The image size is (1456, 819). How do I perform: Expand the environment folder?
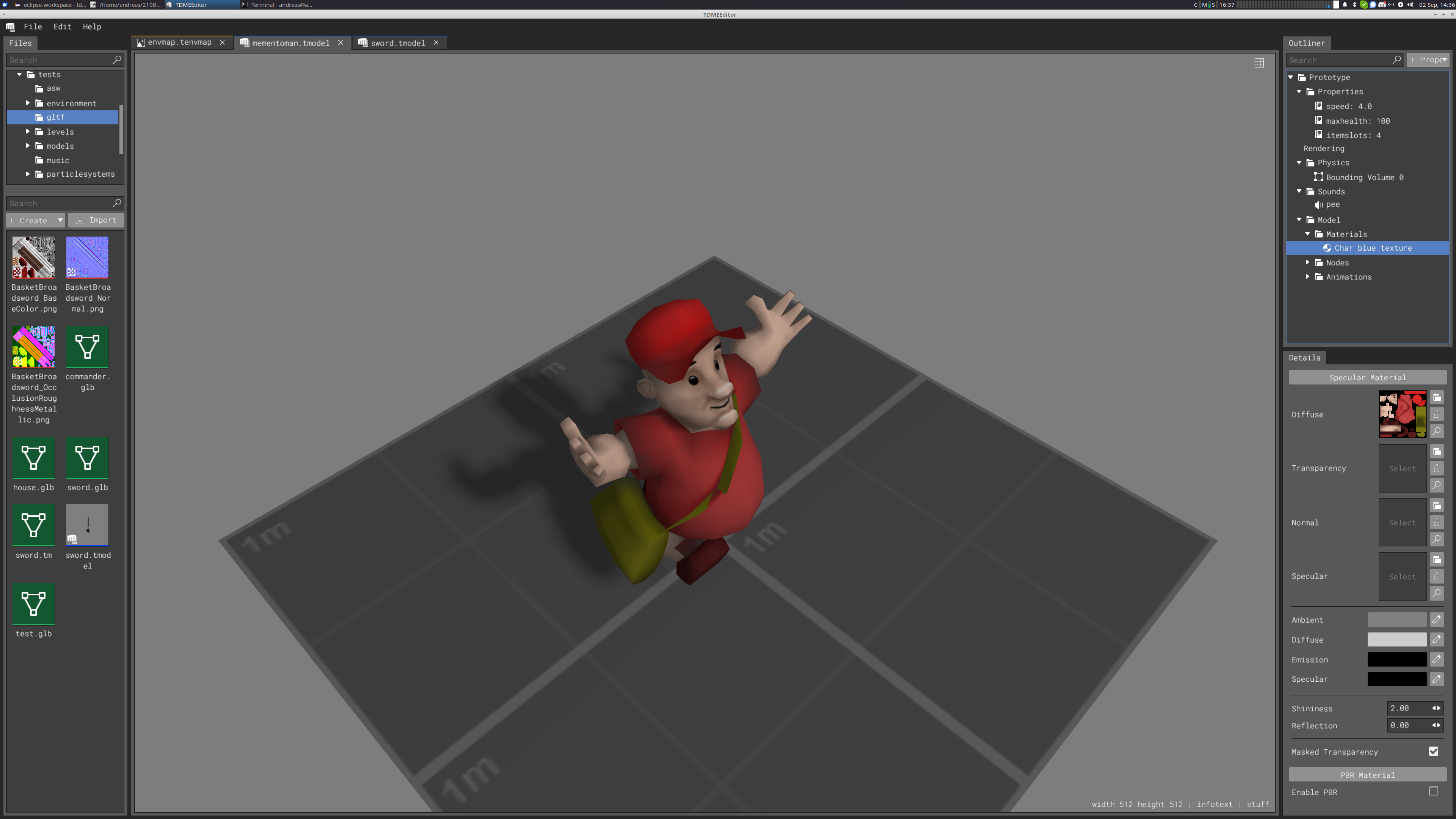click(x=28, y=103)
